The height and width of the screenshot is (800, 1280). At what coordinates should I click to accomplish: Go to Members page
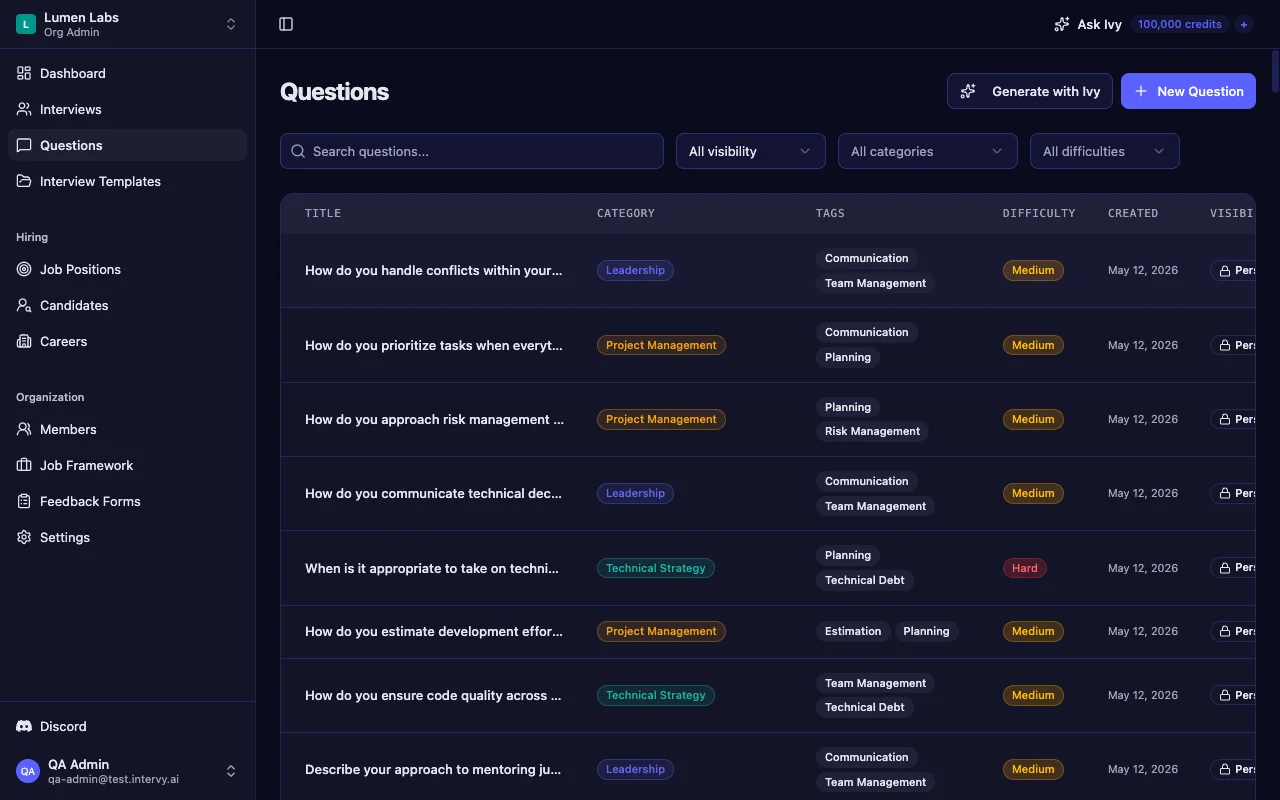(127, 429)
